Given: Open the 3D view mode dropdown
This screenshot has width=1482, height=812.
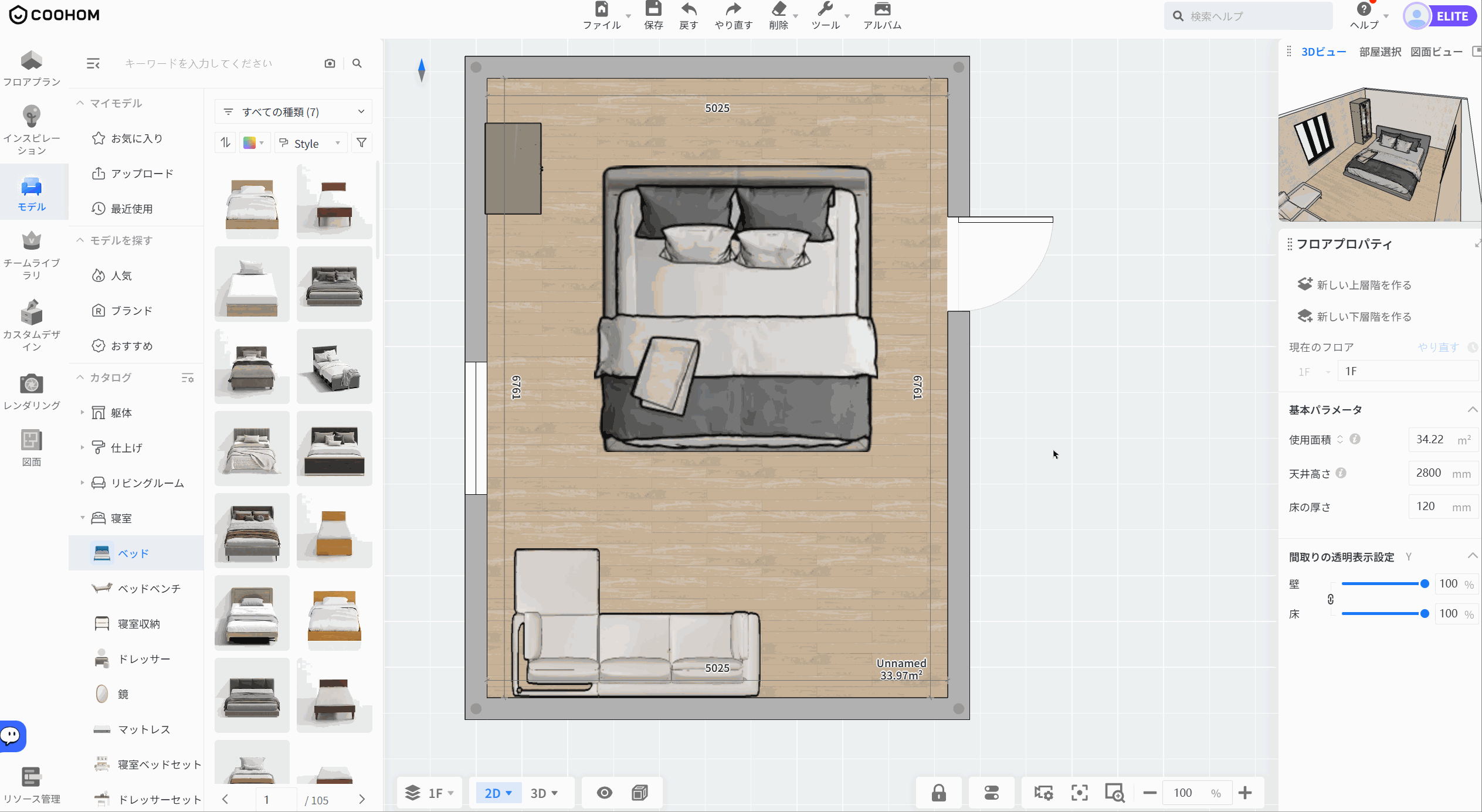Looking at the screenshot, I should (x=544, y=793).
